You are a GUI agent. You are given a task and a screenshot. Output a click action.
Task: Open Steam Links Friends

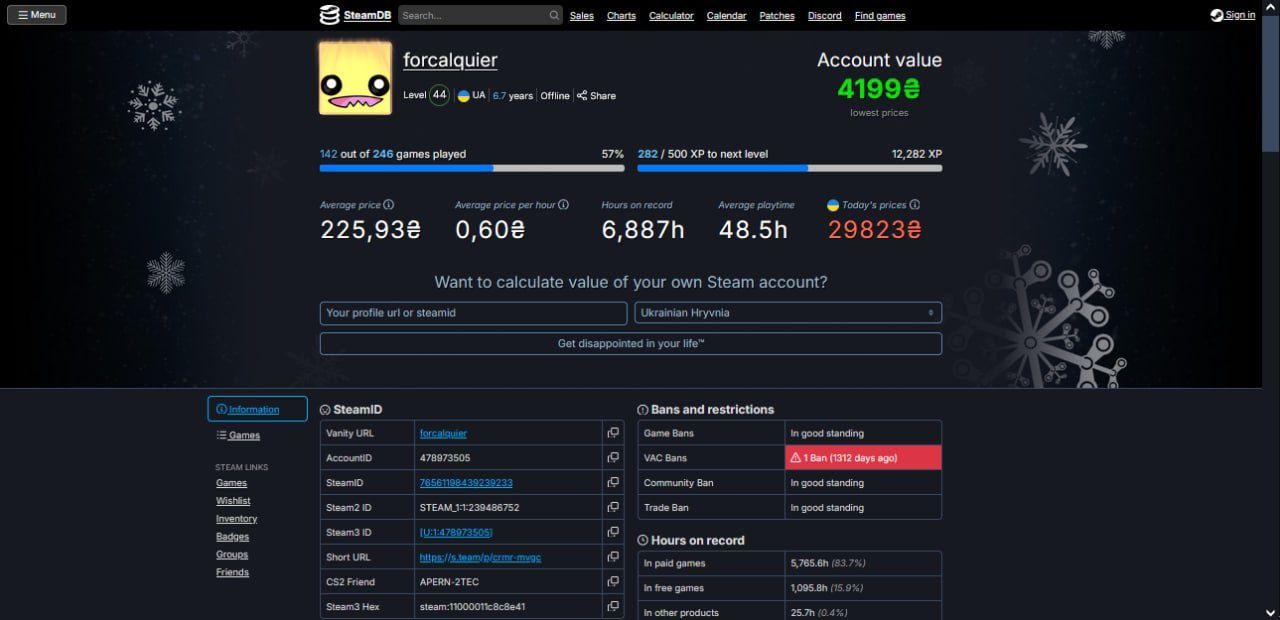[232, 573]
